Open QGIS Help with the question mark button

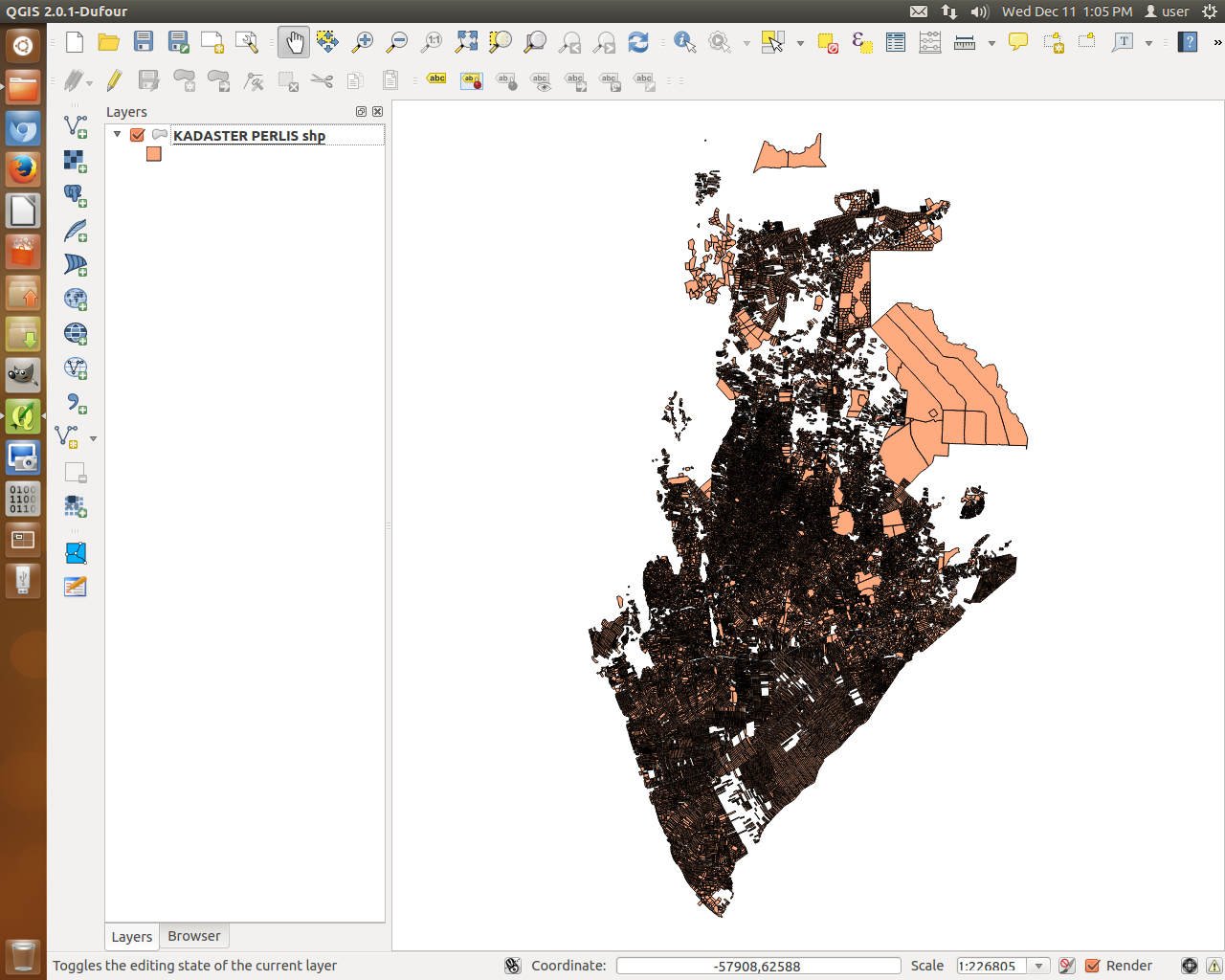coord(1187,42)
